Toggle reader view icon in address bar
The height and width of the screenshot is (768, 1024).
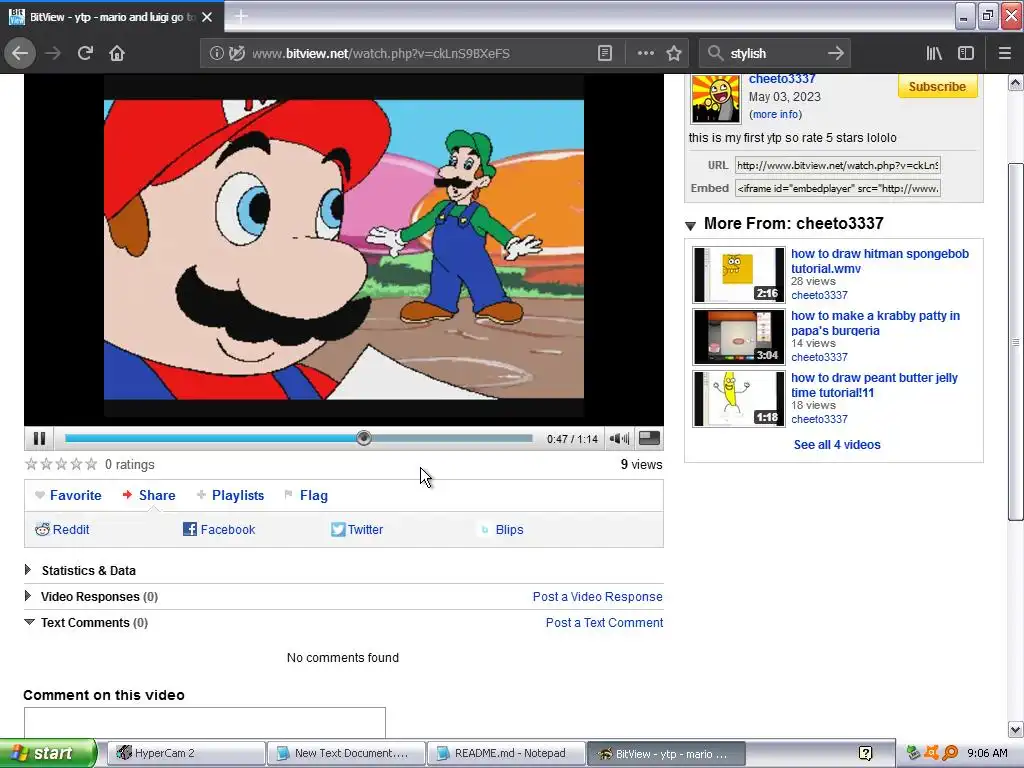coord(605,54)
